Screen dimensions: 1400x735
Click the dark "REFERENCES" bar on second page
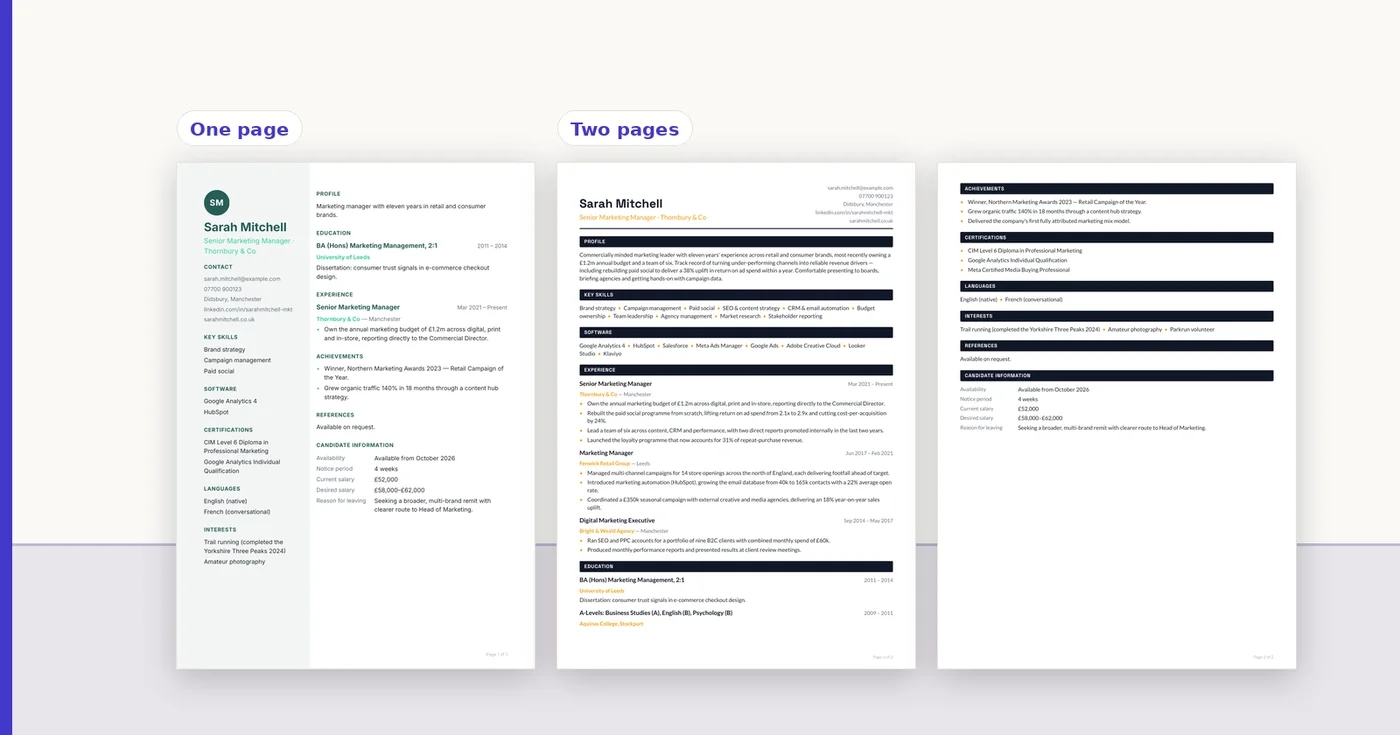coord(1117,346)
